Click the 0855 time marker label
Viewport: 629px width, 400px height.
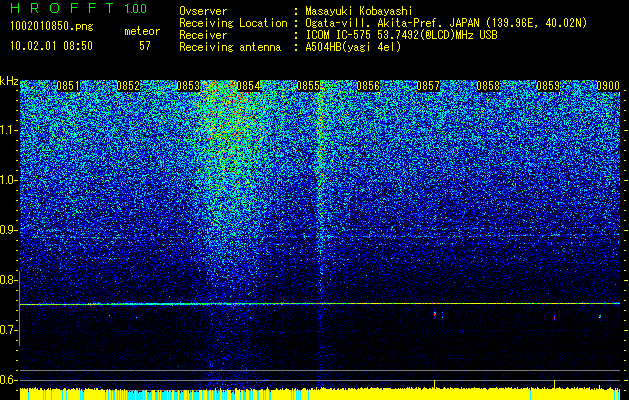(308, 86)
